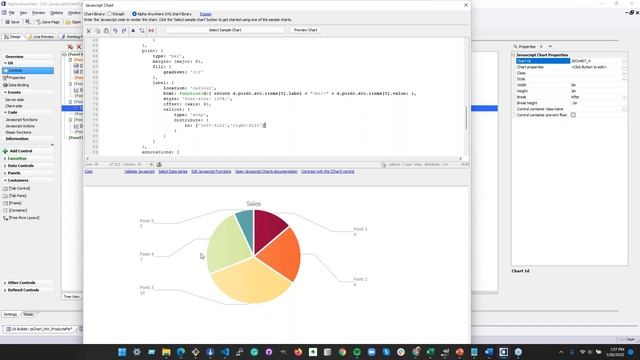Screen dimensions: 640x360
Task: Click the Select Sample Chart button
Action: 225,30
